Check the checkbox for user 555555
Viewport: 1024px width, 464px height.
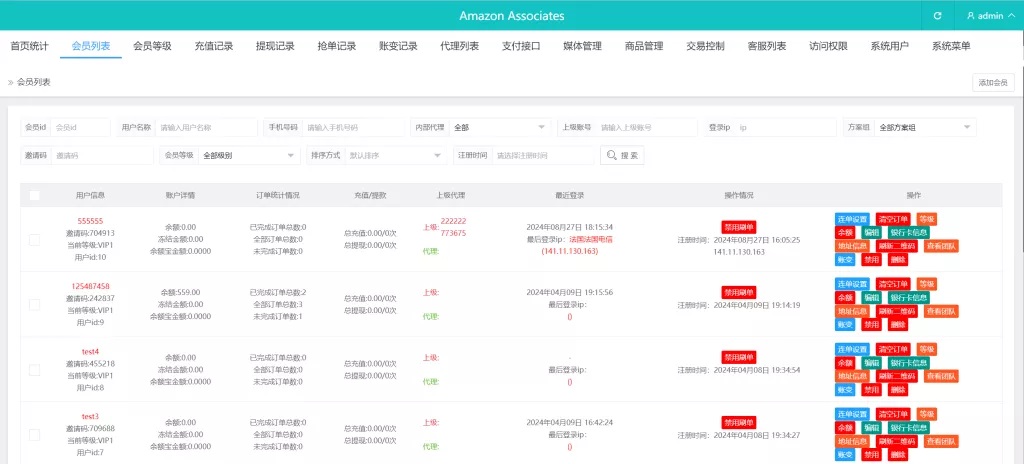(35, 238)
